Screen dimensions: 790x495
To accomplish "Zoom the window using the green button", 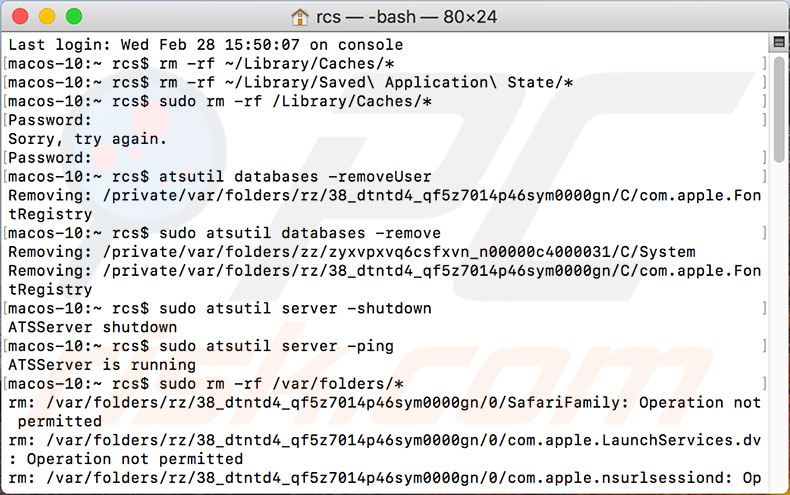I will click(x=74, y=17).
